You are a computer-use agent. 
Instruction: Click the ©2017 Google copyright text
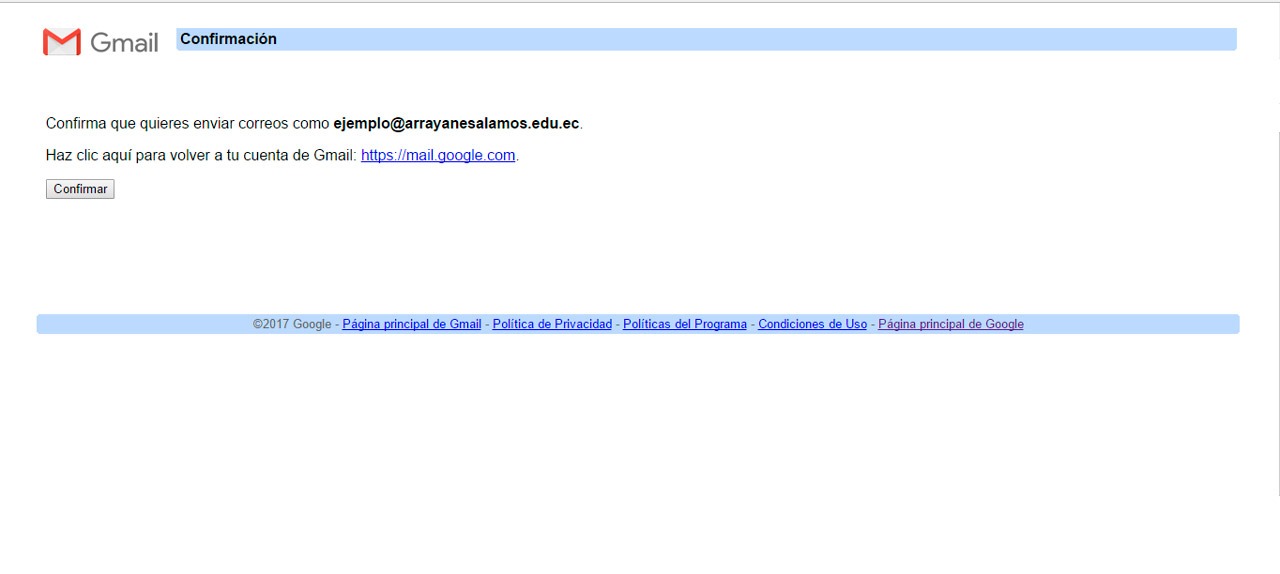[292, 324]
